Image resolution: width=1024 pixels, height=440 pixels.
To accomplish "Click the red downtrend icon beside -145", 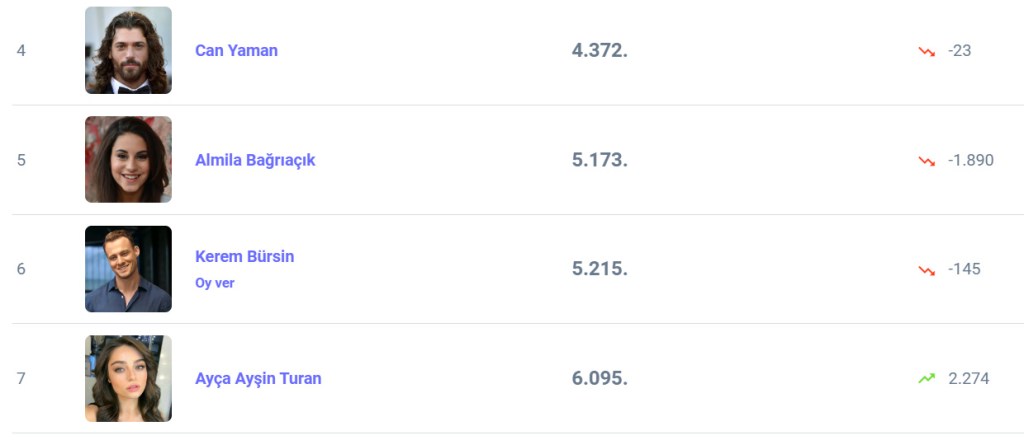I will point(927,269).
